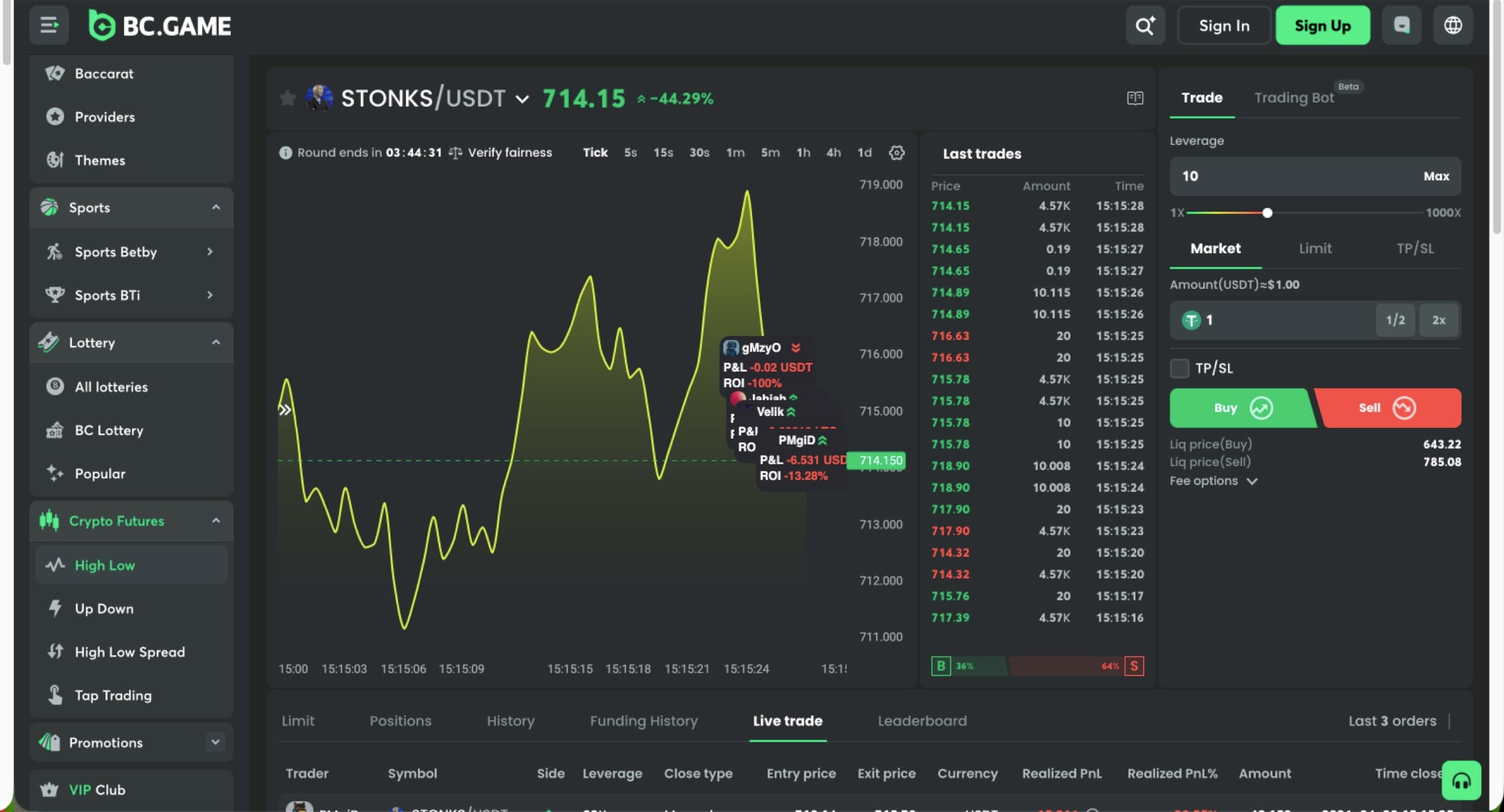Open the hamburger menu icon
1504x812 pixels.
click(49, 26)
